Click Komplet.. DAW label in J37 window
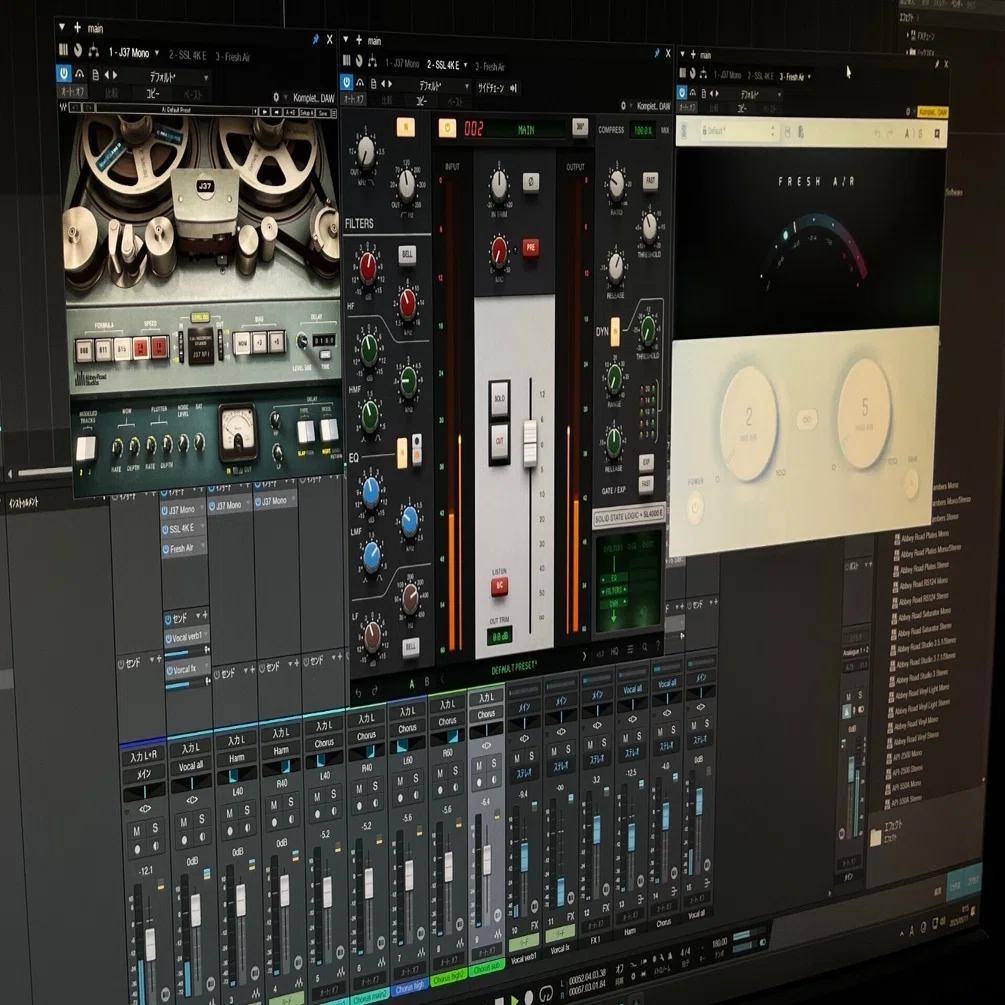This screenshot has width=1005, height=1005. point(313,98)
